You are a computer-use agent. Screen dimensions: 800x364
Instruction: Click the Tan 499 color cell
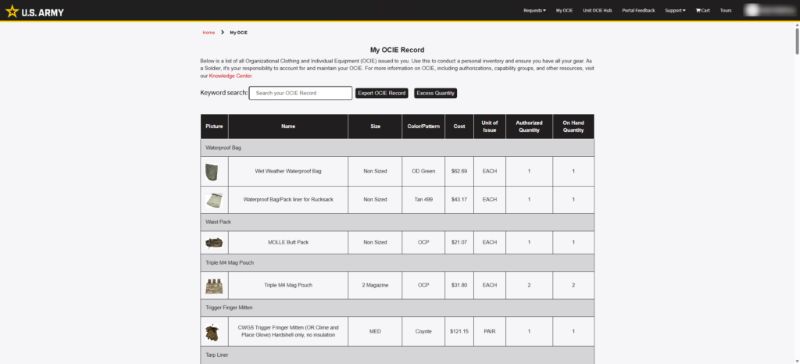(423, 200)
